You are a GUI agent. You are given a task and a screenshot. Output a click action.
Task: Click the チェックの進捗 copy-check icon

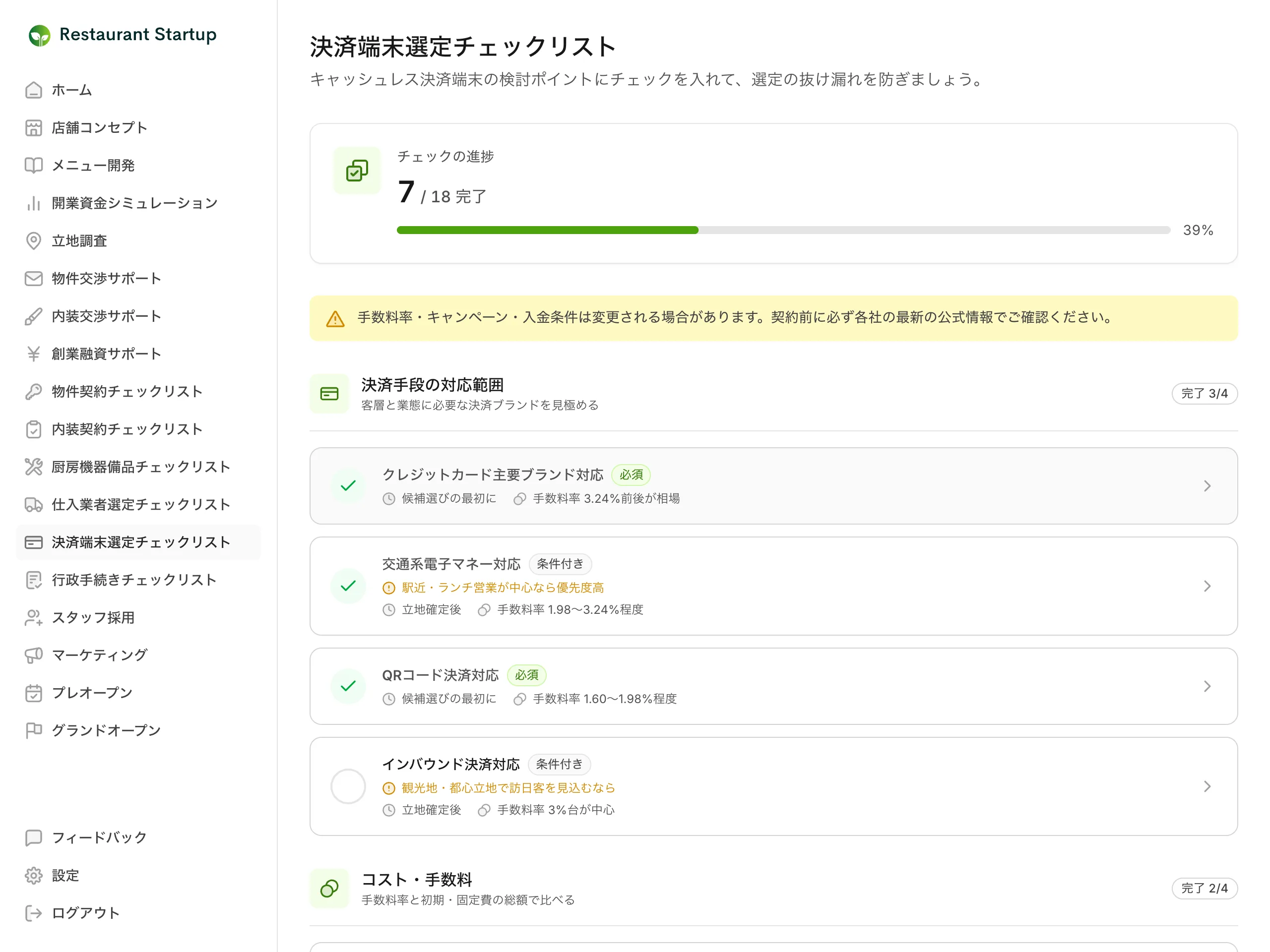357,171
